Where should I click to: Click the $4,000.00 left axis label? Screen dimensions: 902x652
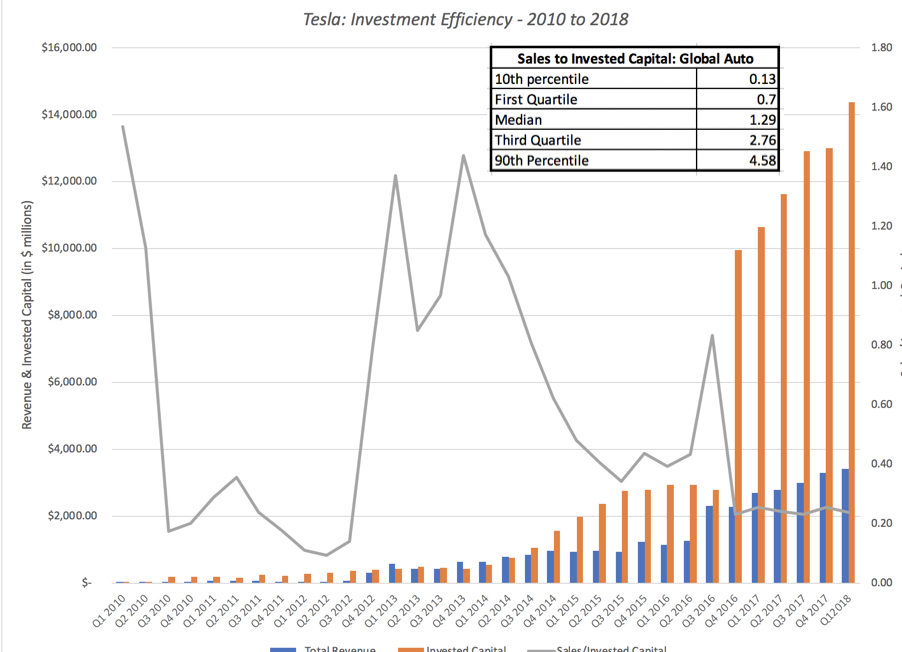tap(72, 449)
